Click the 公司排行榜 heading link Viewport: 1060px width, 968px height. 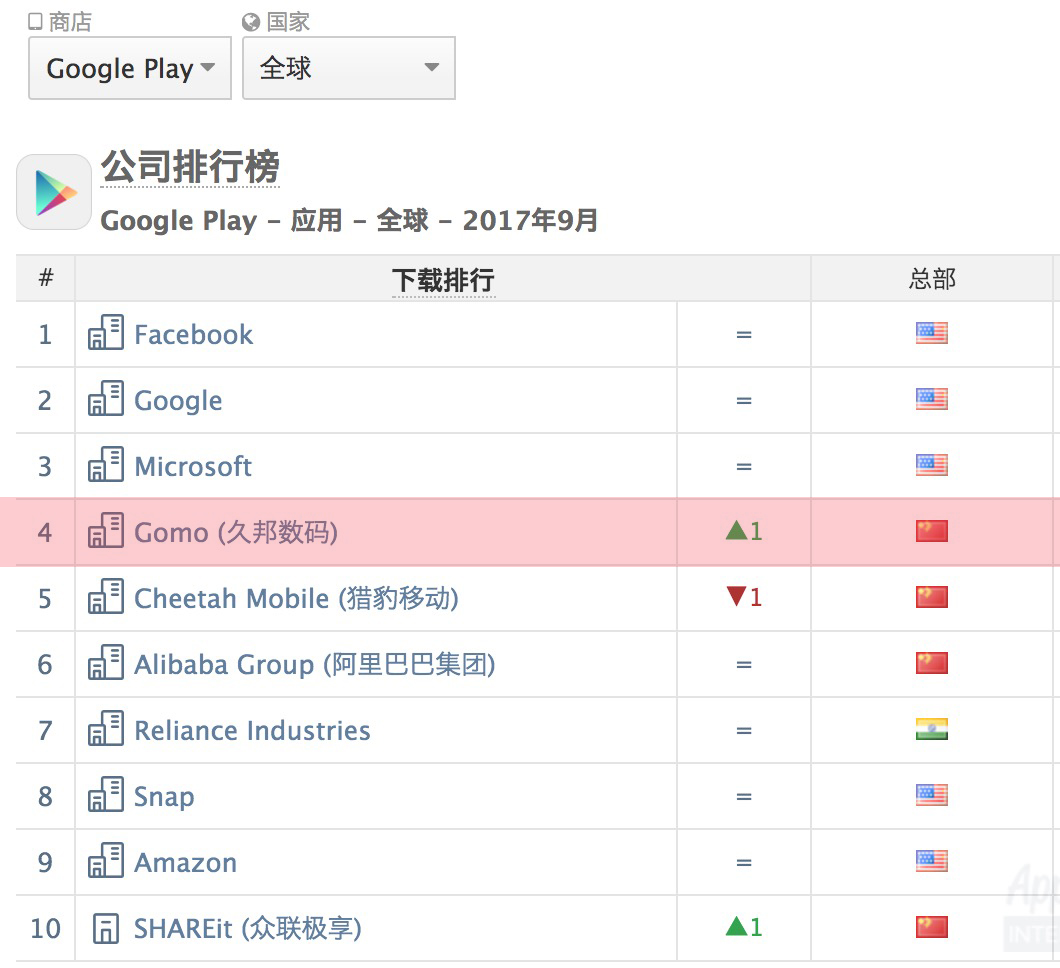coord(190,166)
